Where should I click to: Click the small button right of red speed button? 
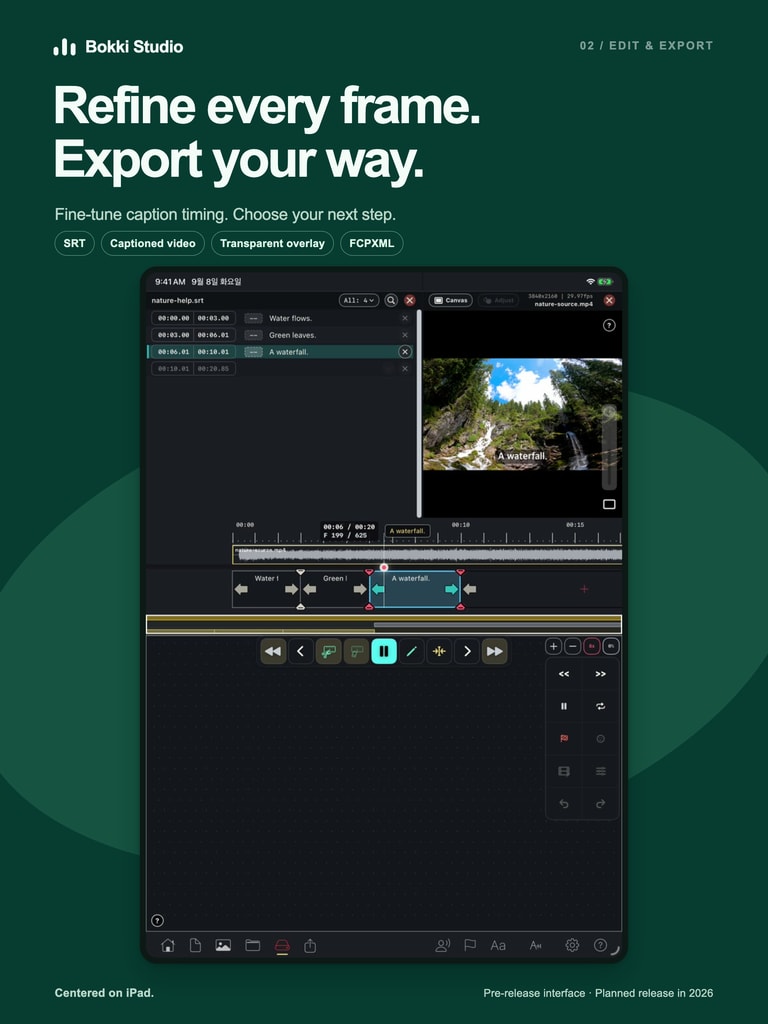611,647
